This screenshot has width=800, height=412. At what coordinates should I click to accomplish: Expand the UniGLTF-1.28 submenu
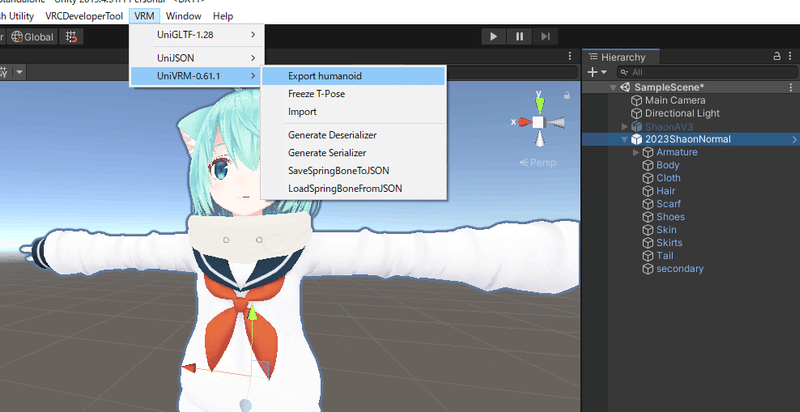(197, 35)
